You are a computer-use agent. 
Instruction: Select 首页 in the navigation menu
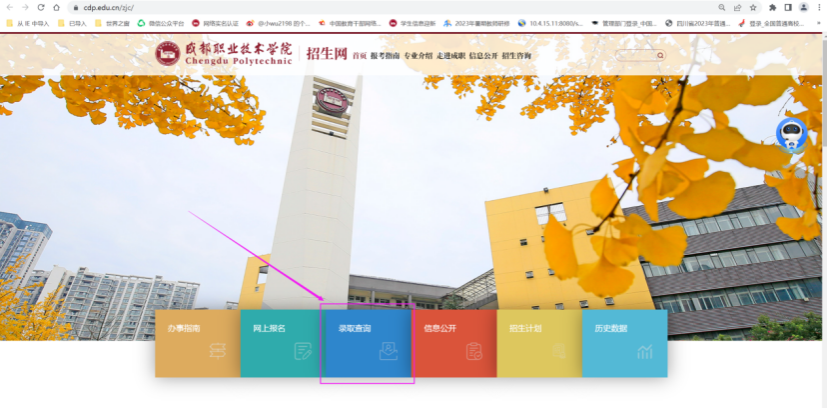click(360, 55)
